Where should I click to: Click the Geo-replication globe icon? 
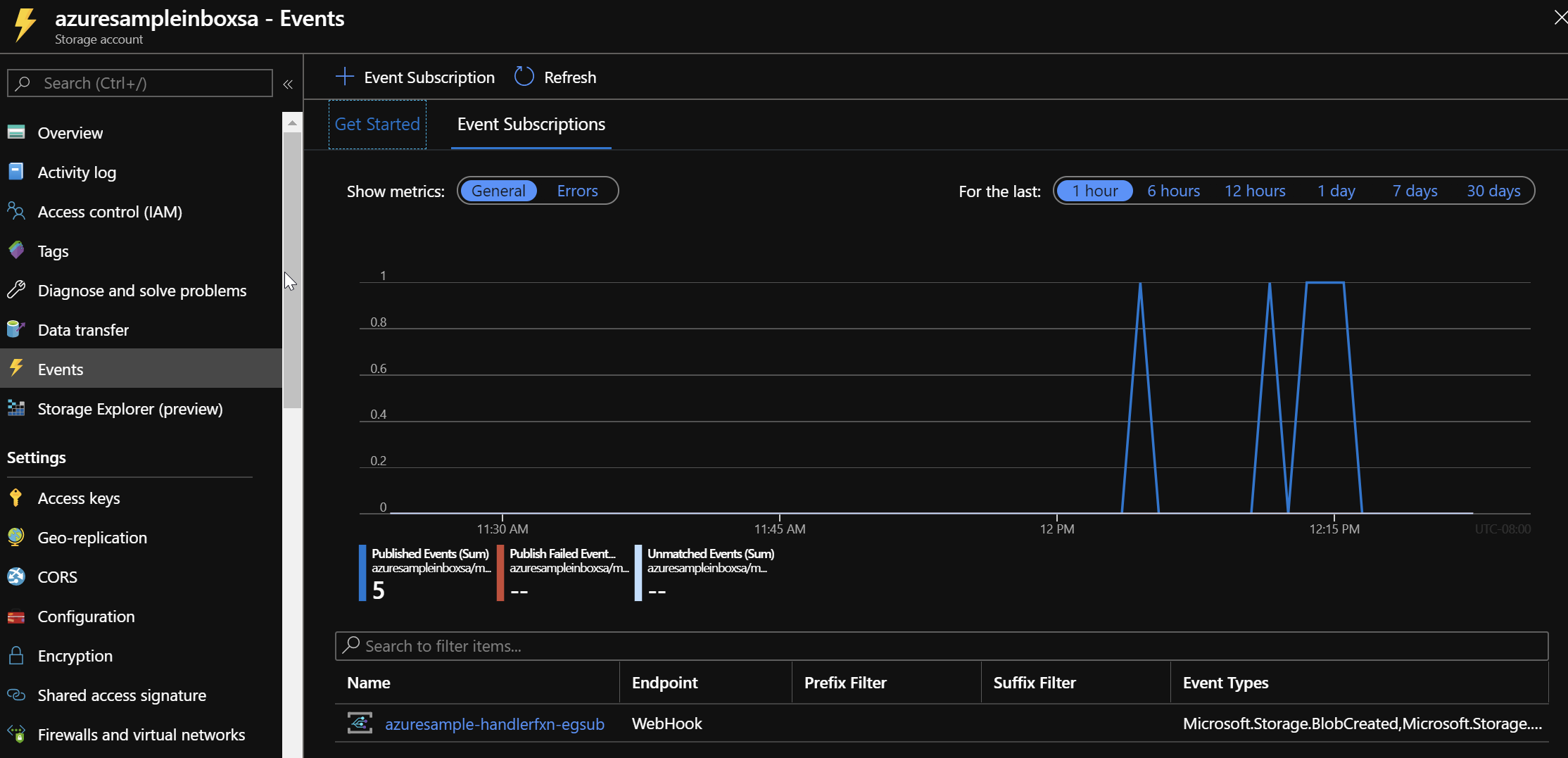(16, 537)
